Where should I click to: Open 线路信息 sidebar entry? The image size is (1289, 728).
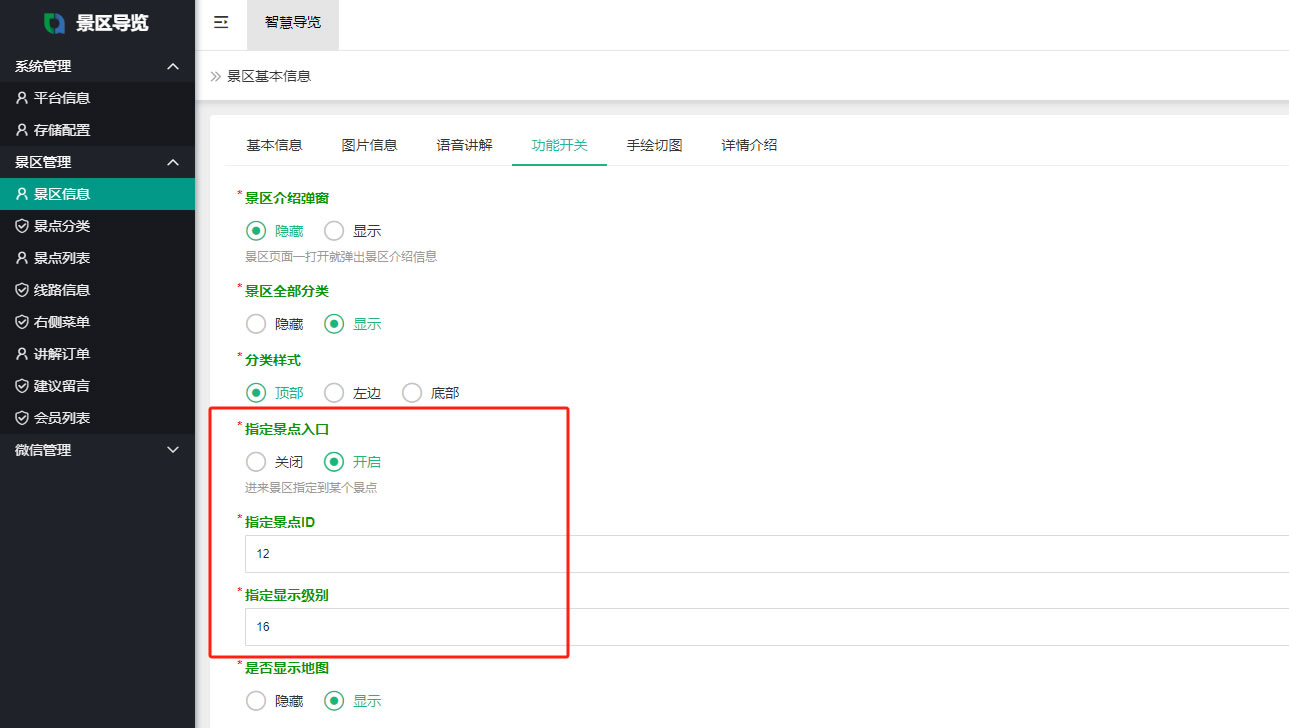click(61, 290)
